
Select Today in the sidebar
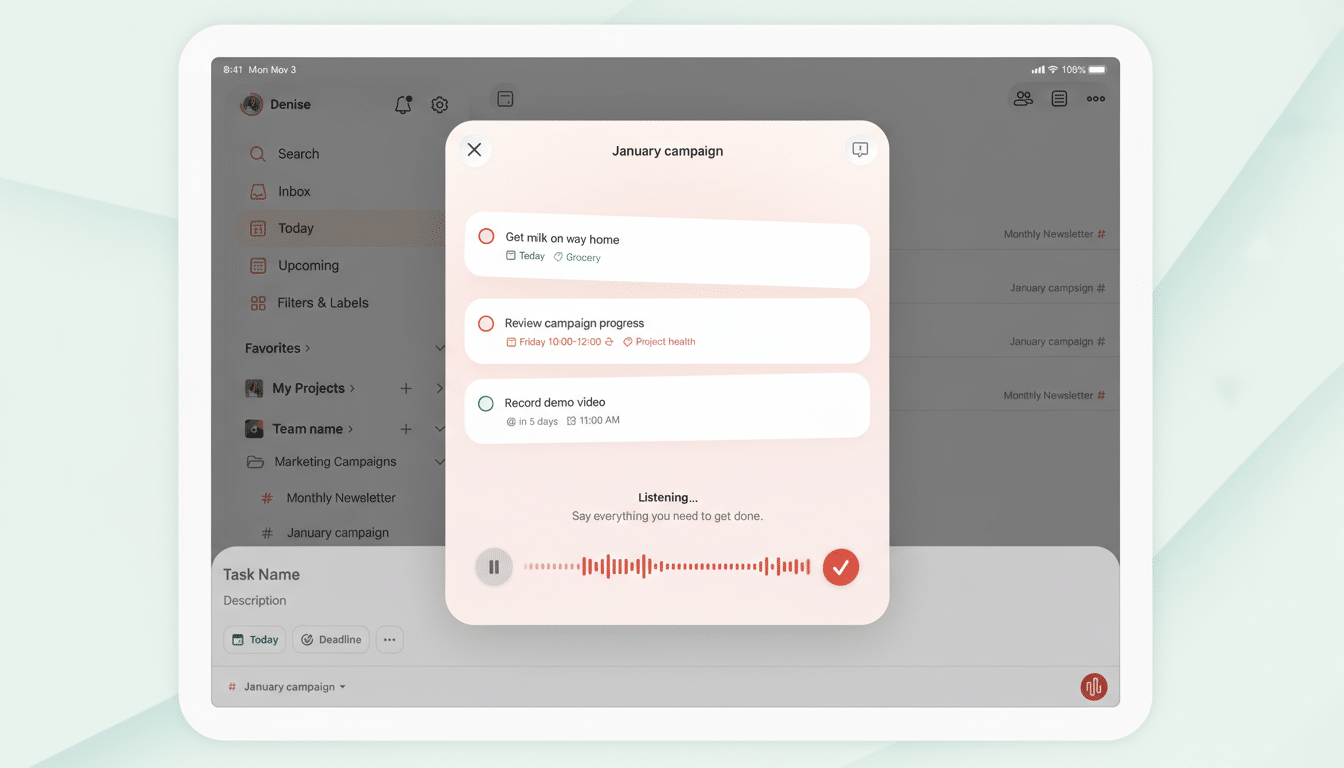coord(296,228)
